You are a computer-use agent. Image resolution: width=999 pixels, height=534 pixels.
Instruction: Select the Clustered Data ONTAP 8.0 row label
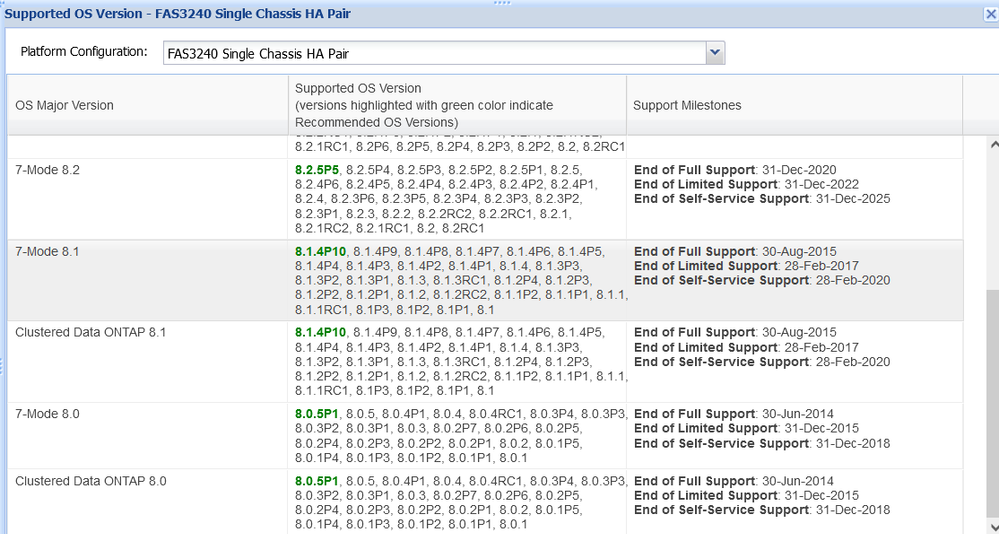90,481
